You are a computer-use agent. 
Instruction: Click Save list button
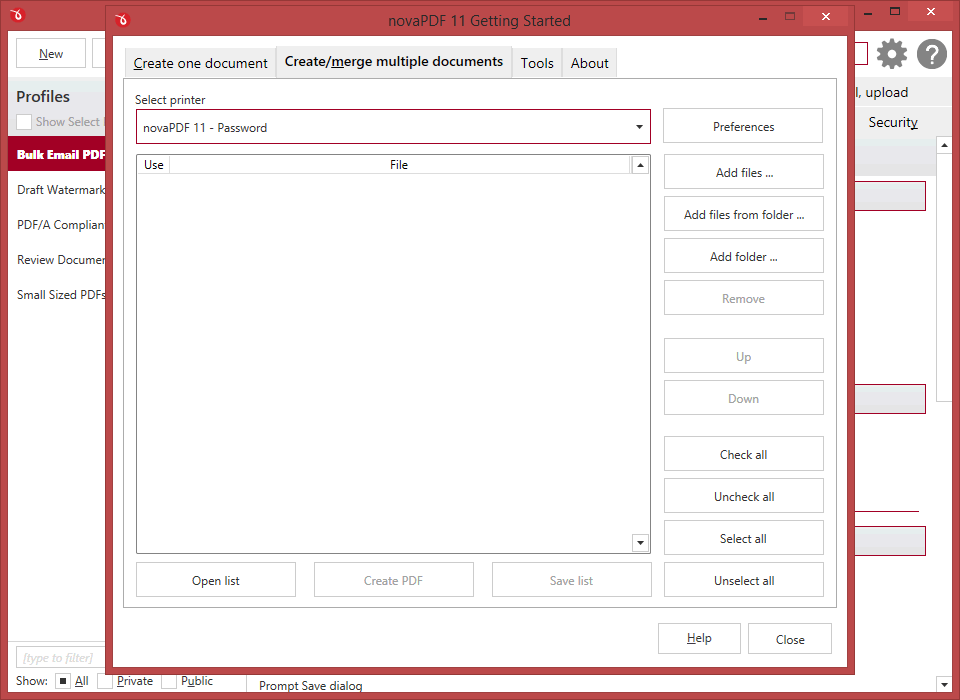[x=571, y=580]
